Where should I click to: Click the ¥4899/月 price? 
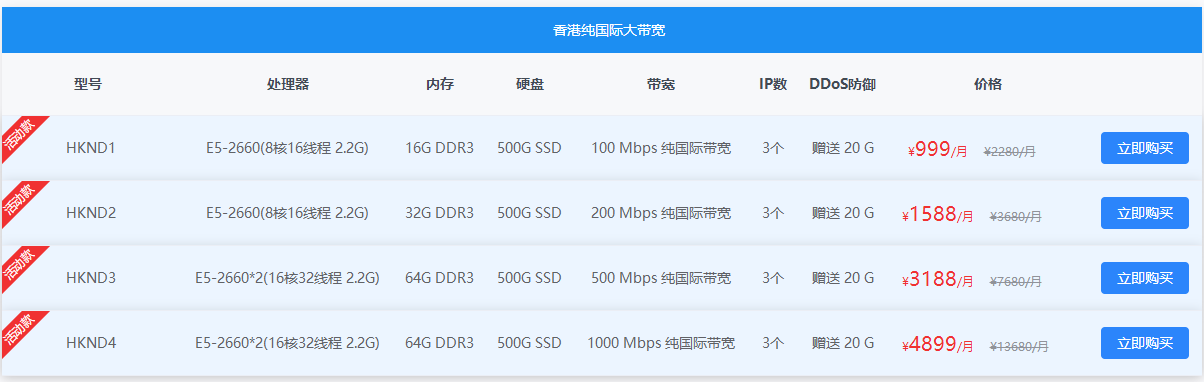coord(937,345)
